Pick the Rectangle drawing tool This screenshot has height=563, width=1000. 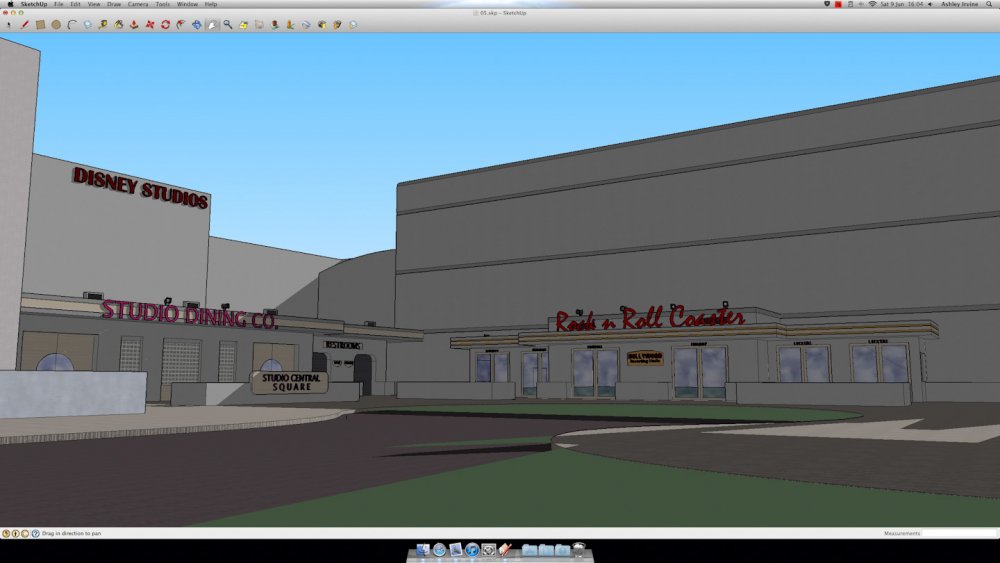coord(40,25)
